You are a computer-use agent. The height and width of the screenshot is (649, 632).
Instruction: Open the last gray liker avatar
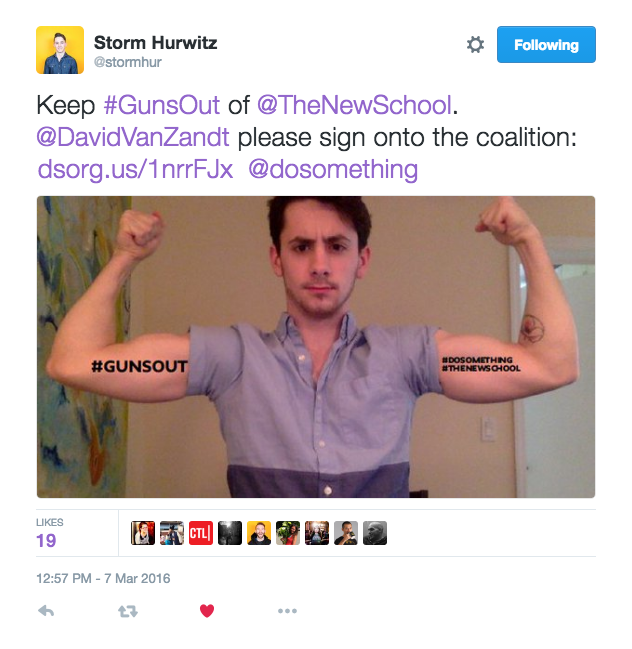[375, 533]
